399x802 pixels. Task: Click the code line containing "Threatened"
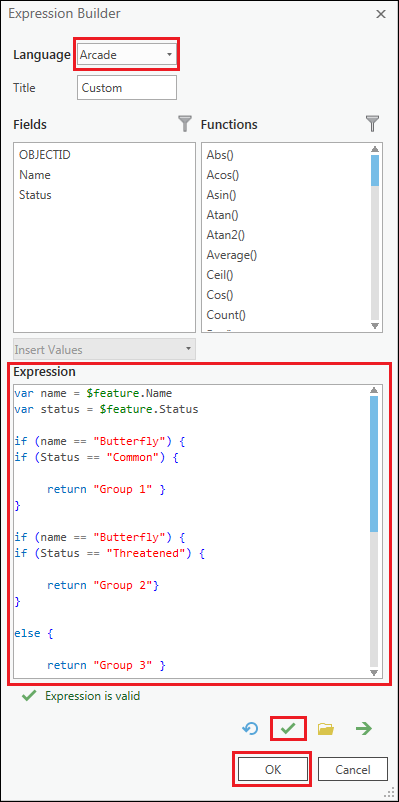point(109,553)
